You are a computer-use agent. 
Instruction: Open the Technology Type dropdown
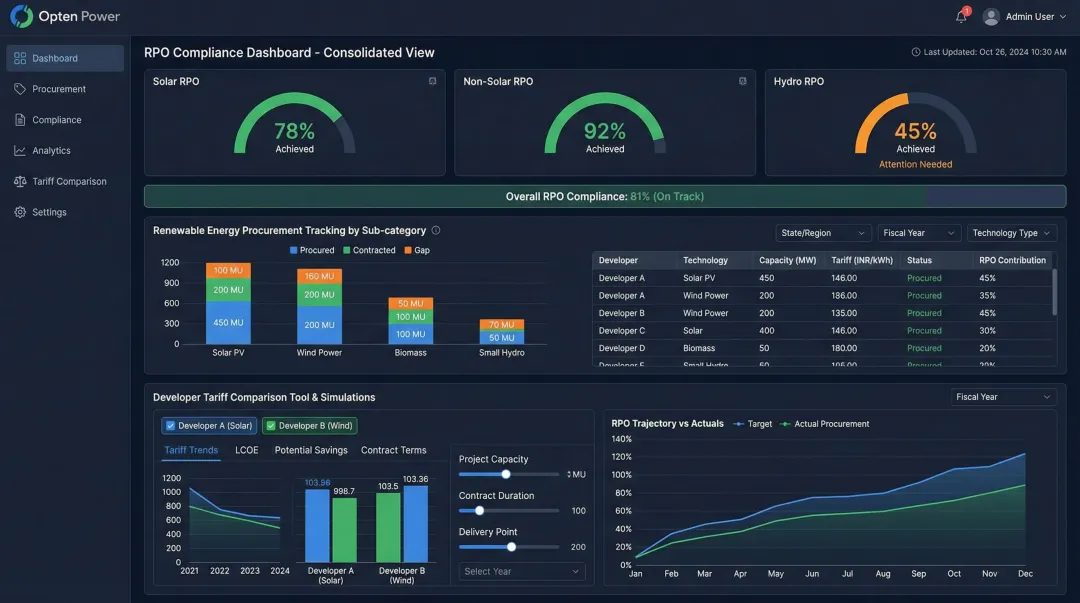[x=1011, y=232]
